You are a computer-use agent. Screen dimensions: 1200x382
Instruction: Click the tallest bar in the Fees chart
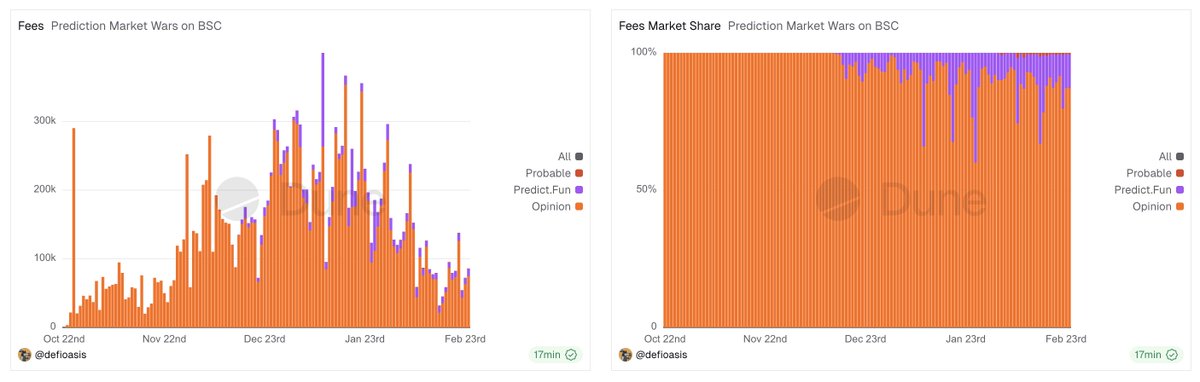322,190
